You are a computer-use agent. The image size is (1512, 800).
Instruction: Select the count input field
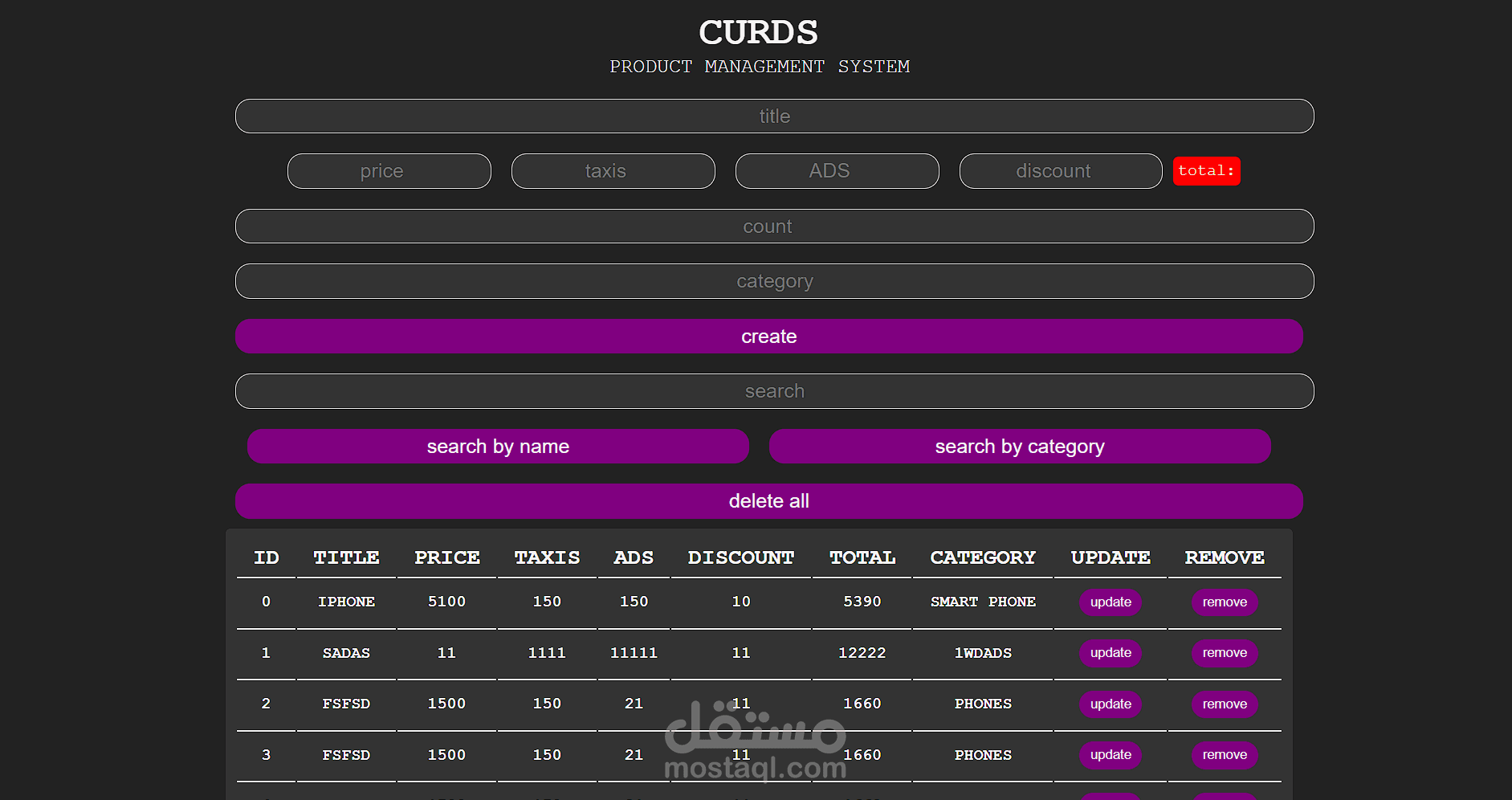click(x=773, y=226)
